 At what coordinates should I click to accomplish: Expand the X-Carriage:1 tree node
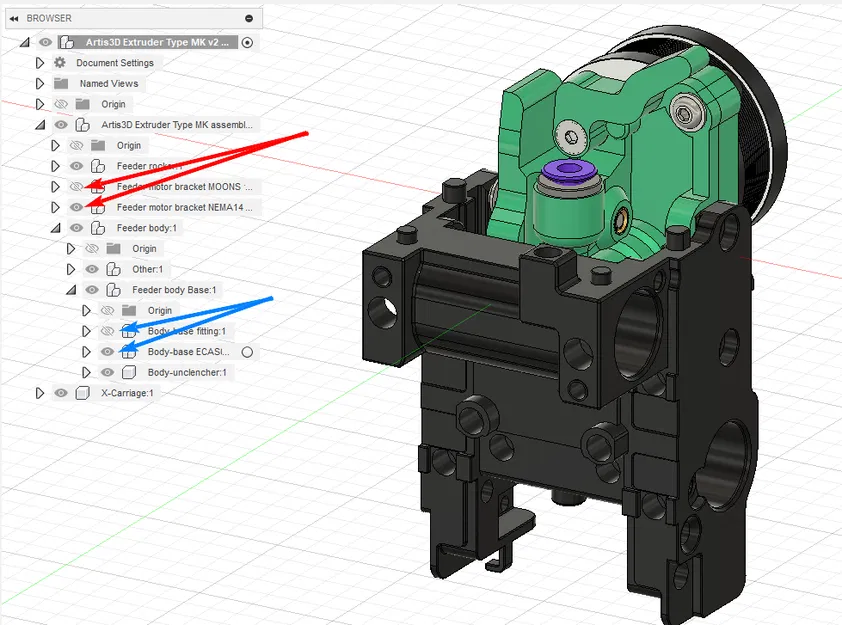coord(39,392)
